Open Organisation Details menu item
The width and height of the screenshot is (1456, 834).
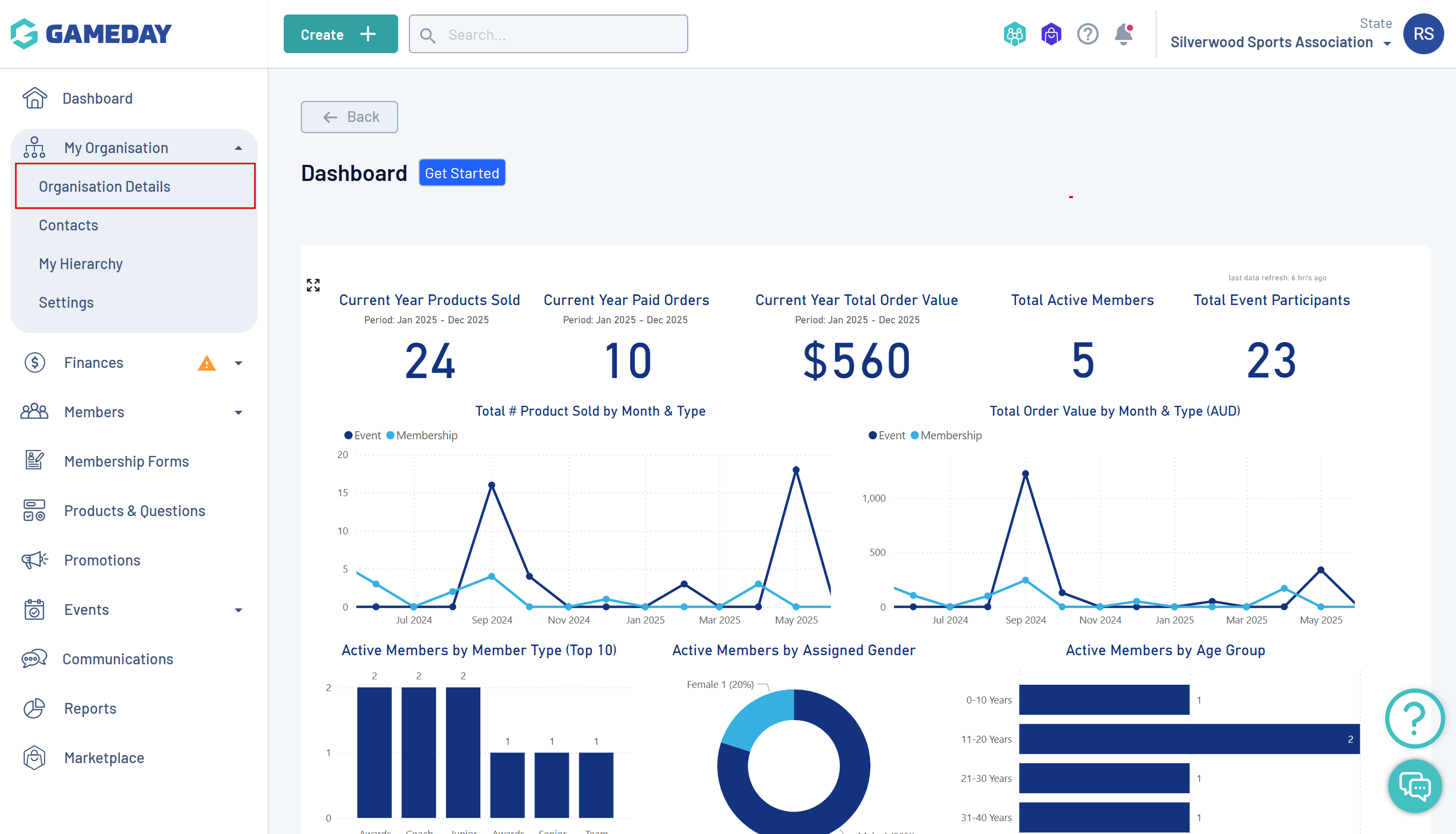coord(104,187)
